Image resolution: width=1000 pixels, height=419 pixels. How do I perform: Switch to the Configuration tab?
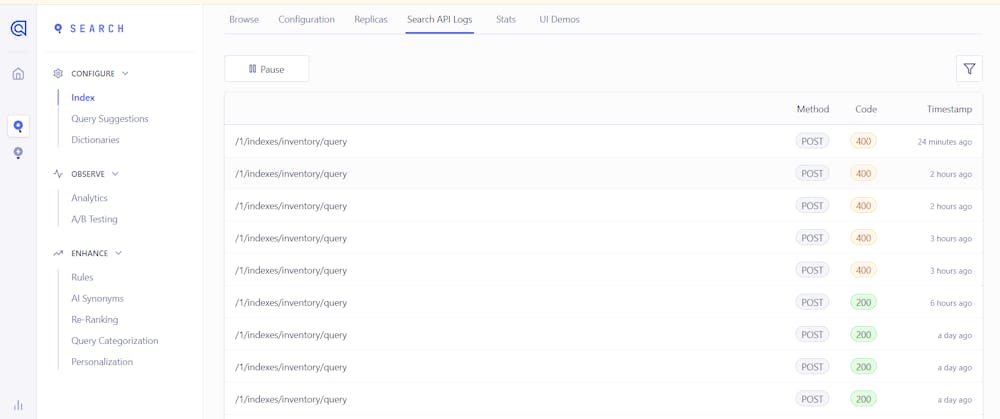(x=307, y=20)
